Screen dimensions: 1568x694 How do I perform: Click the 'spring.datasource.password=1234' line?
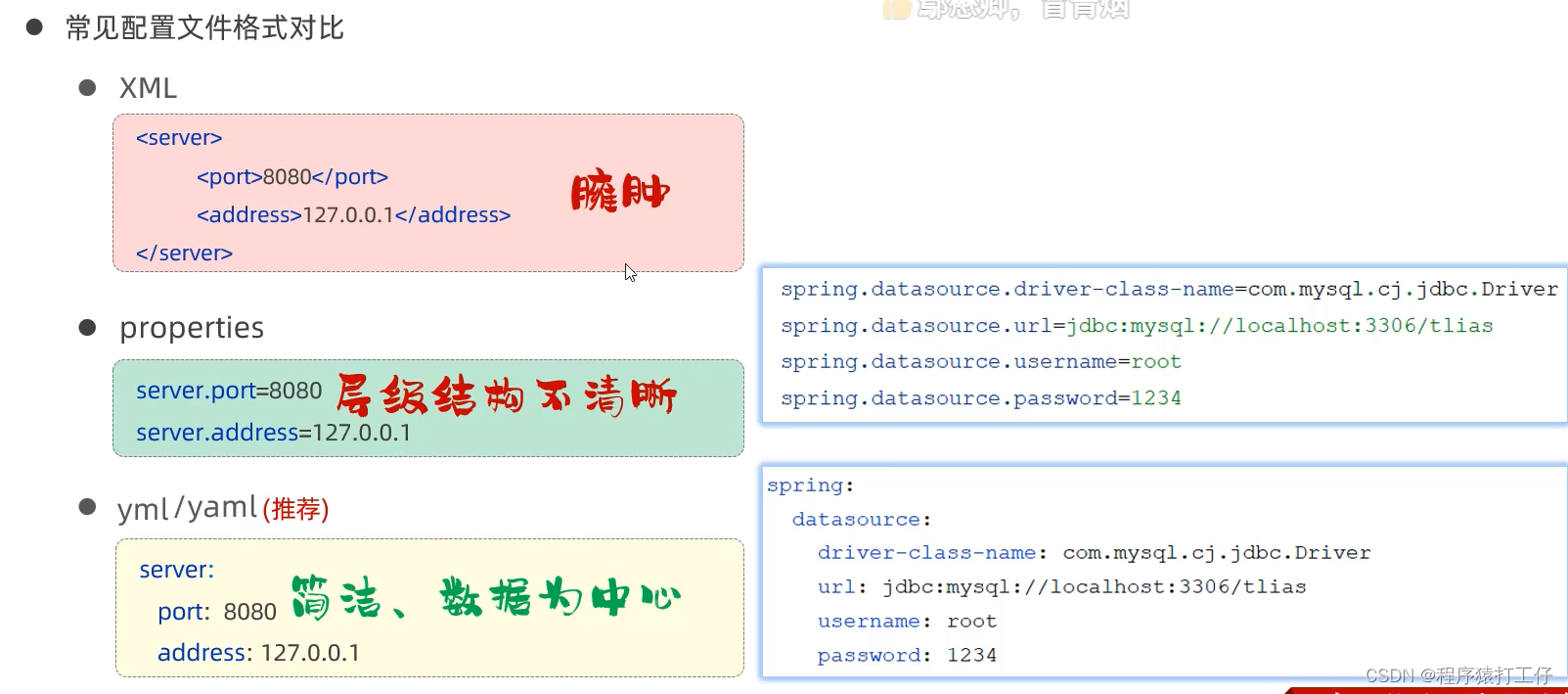click(981, 398)
